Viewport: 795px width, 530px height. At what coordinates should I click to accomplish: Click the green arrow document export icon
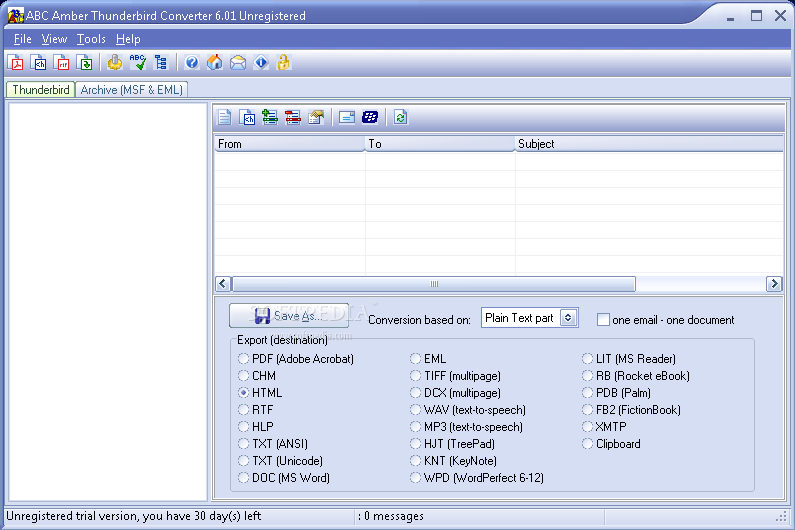[x=85, y=62]
